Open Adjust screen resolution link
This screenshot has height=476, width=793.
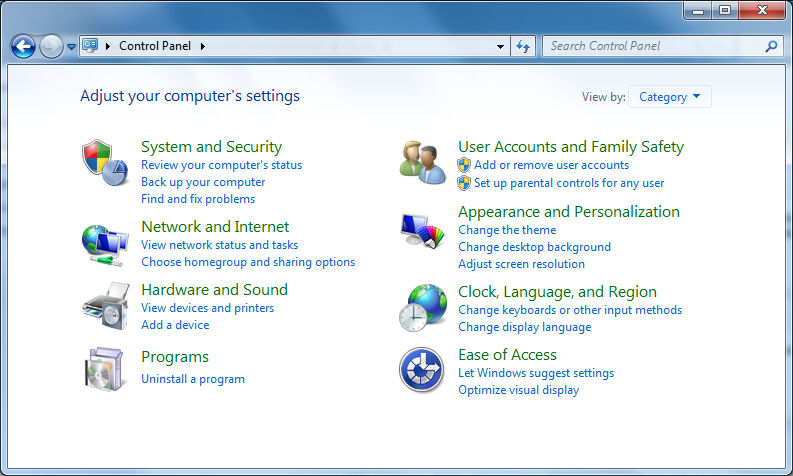521,264
